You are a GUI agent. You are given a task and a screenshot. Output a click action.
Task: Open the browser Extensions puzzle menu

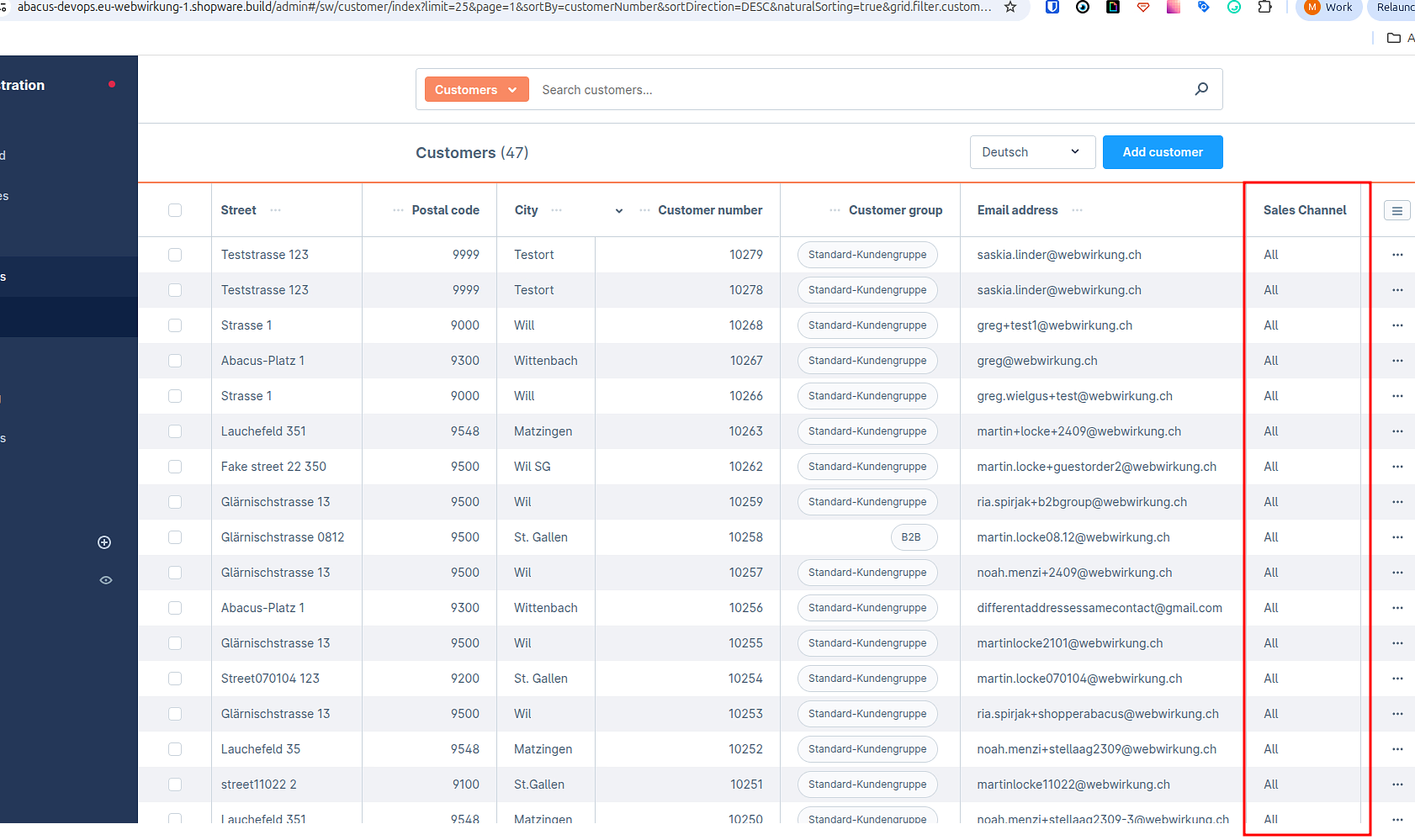tap(1264, 7)
